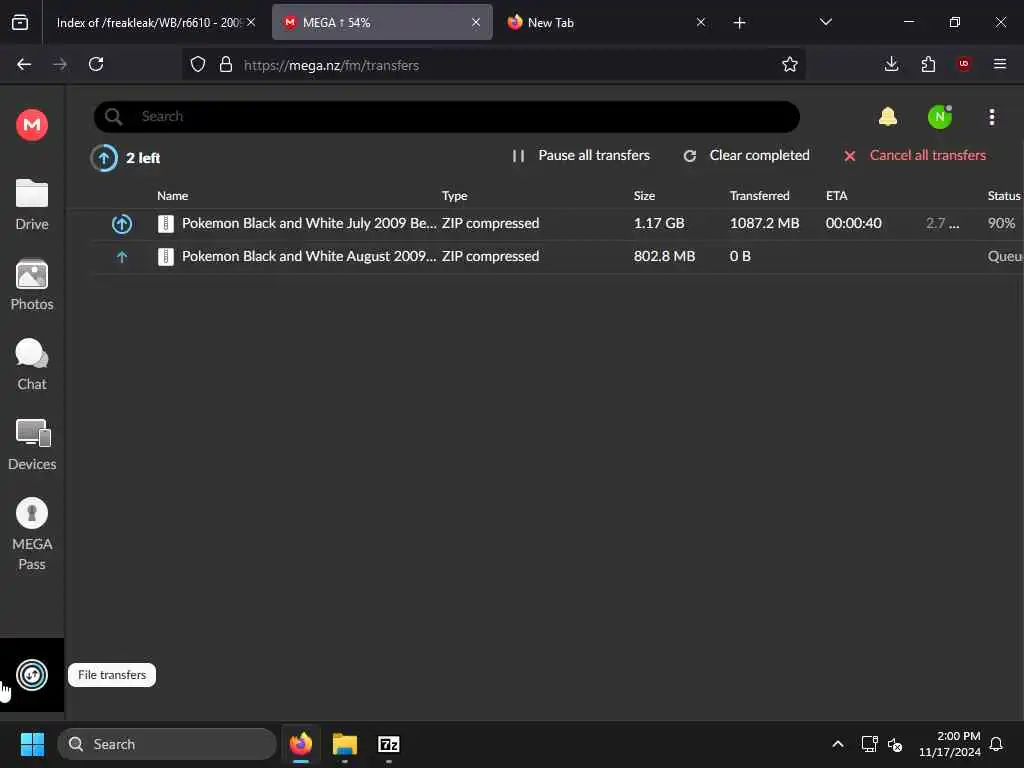Open the taskbar clock showing 2:00 PM

[x=950, y=744]
